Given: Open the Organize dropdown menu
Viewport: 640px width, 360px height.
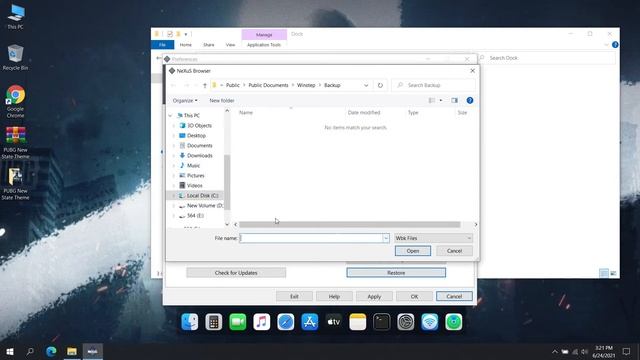Looking at the screenshot, I should (184, 100).
